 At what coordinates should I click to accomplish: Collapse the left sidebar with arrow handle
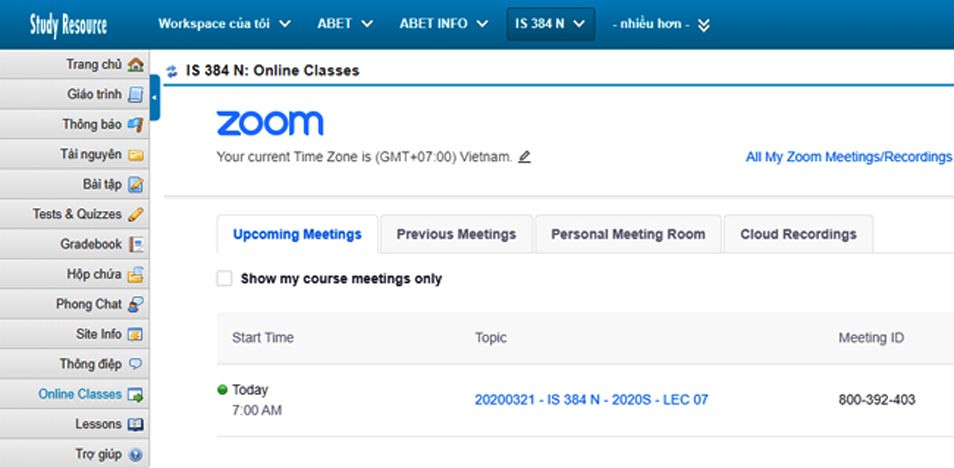[155, 96]
